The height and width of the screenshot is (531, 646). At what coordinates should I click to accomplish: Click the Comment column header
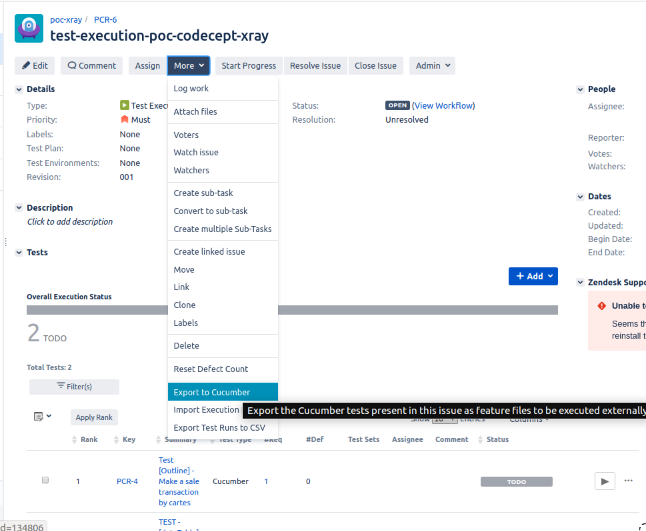pyautogui.click(x=452, y=439)
